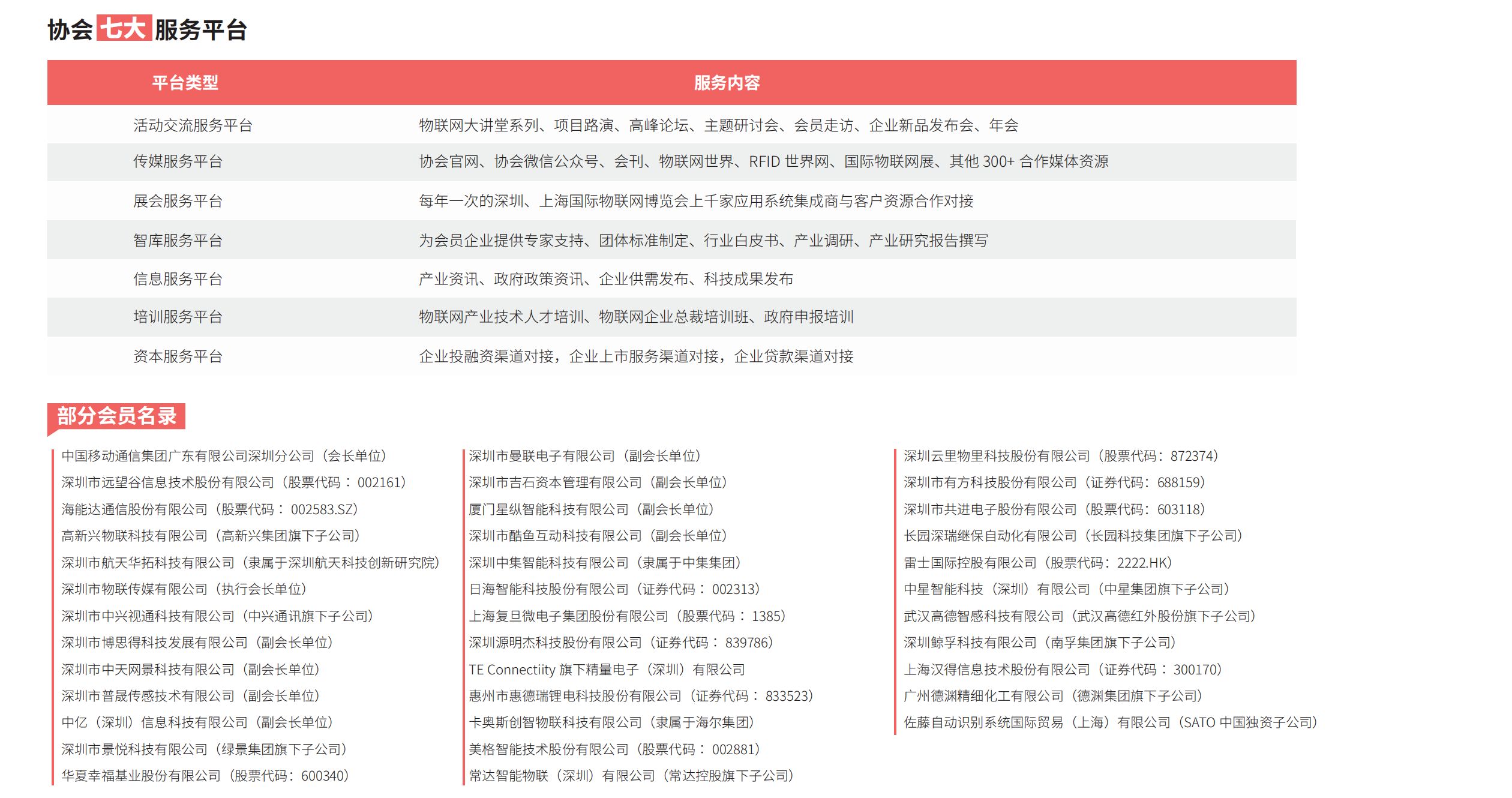Select the 智库服务平台 table cell

[178, 241]
